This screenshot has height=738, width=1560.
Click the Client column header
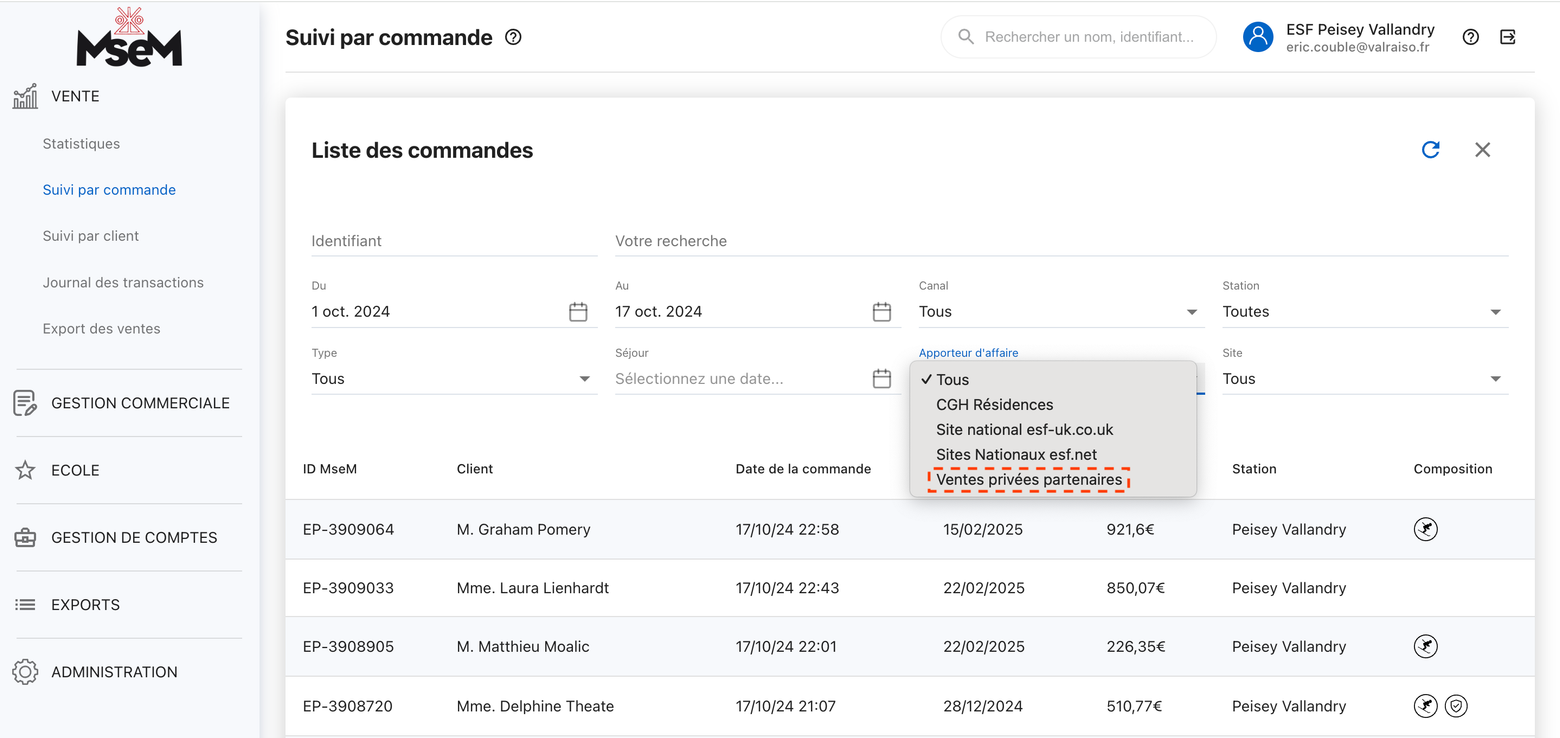point(475,469)
